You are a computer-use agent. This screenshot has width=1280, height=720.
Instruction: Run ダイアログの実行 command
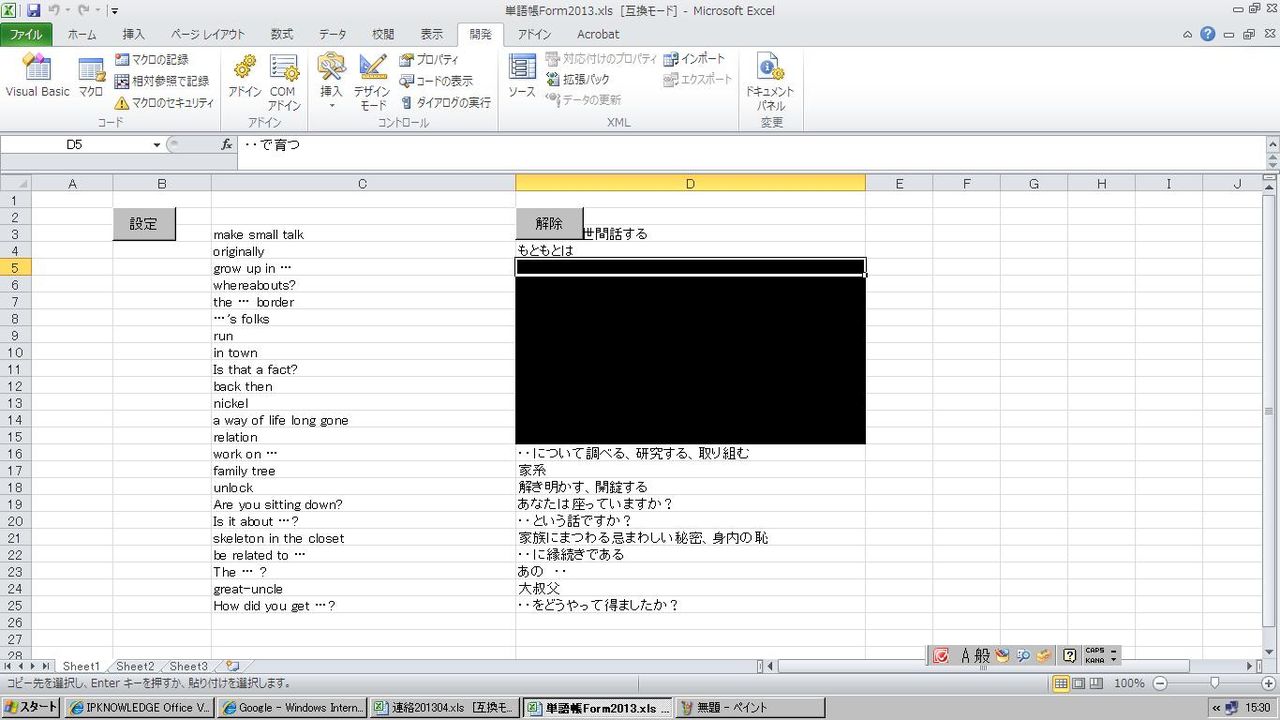pyautogui.click(x=445, y=102)
